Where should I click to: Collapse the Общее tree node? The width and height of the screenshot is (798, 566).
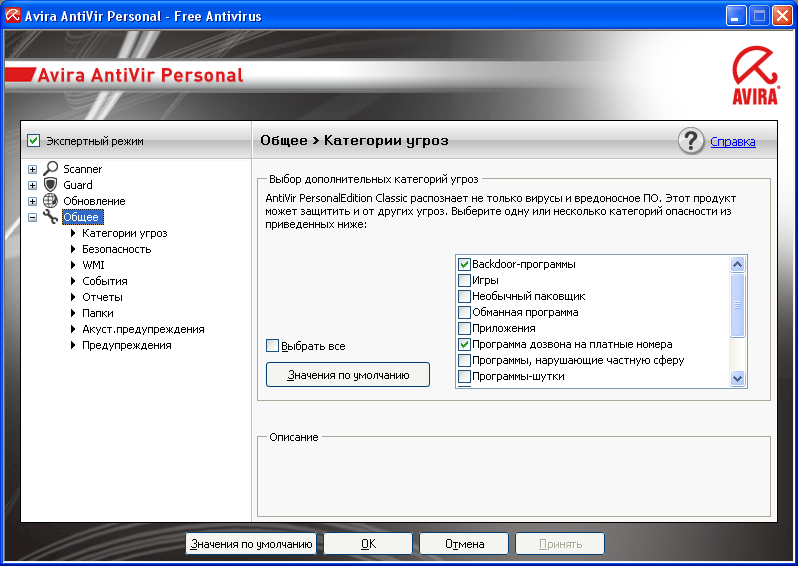coord(33,217)
